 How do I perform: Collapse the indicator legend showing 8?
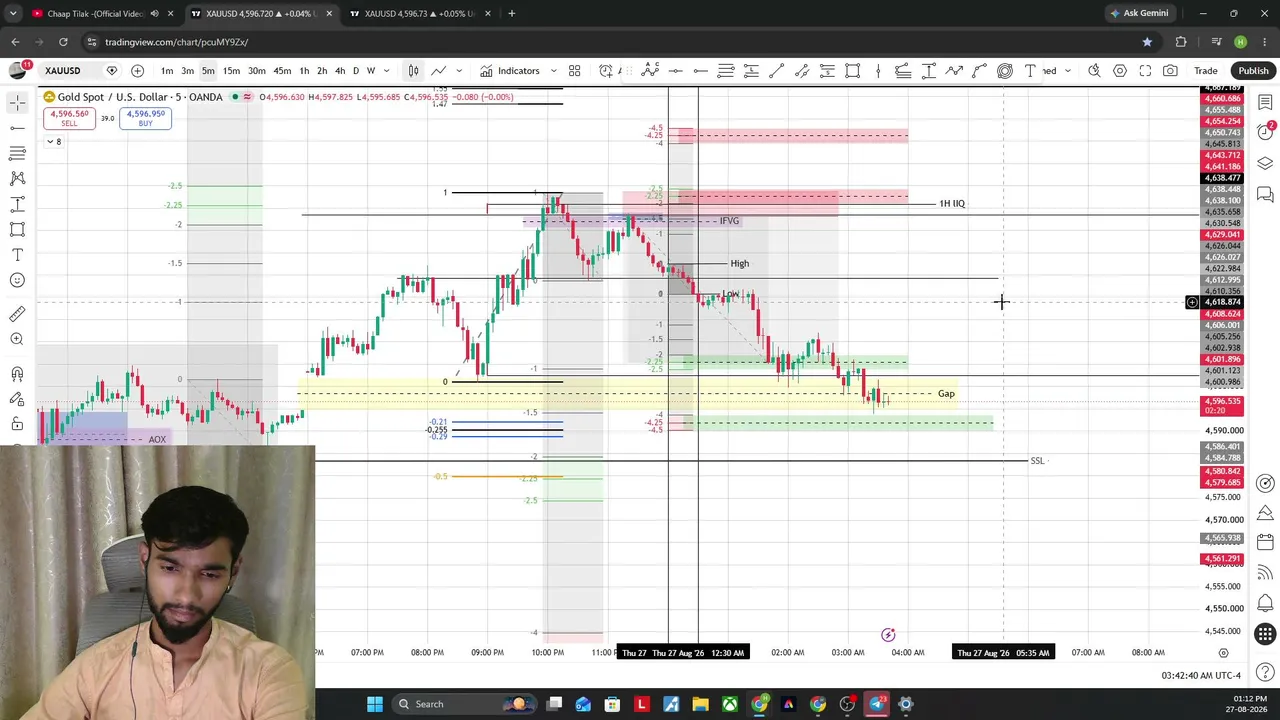click(x=54, y=142)
